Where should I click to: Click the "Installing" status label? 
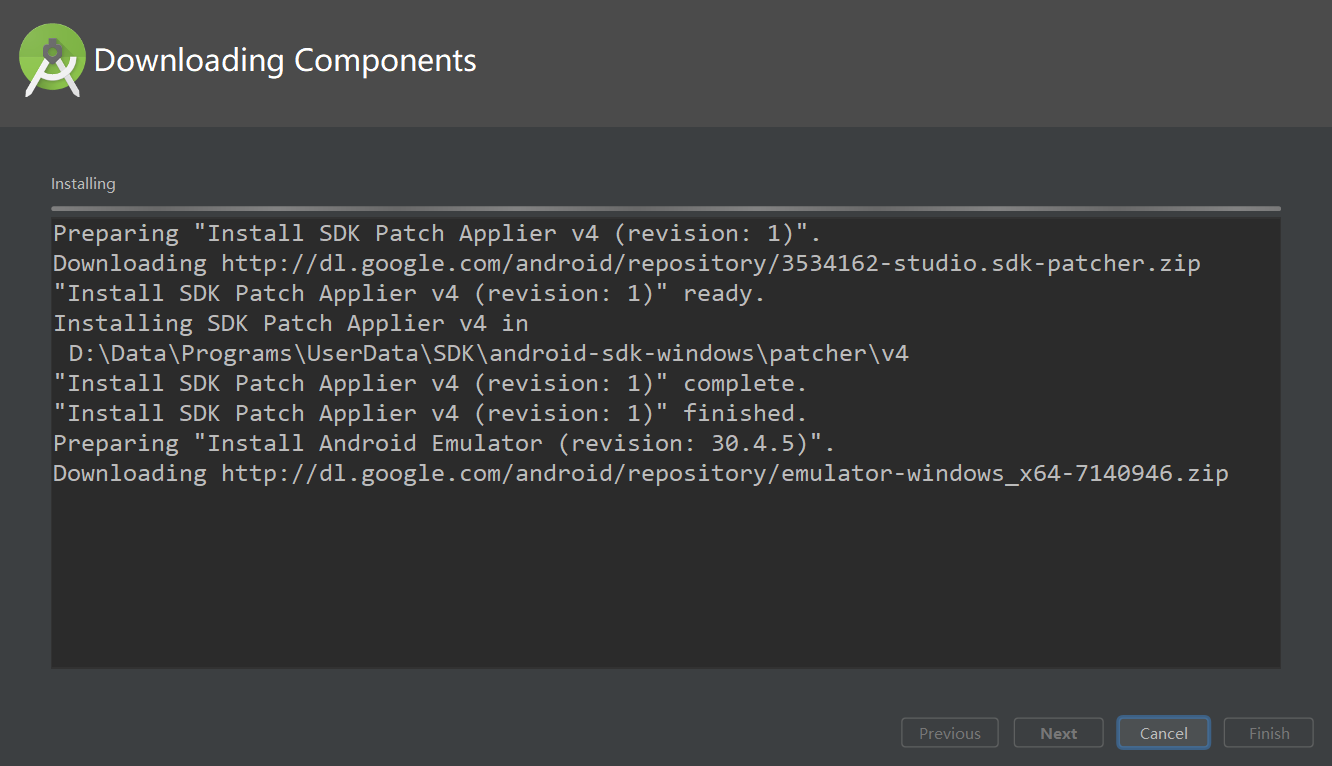point(83,184)
